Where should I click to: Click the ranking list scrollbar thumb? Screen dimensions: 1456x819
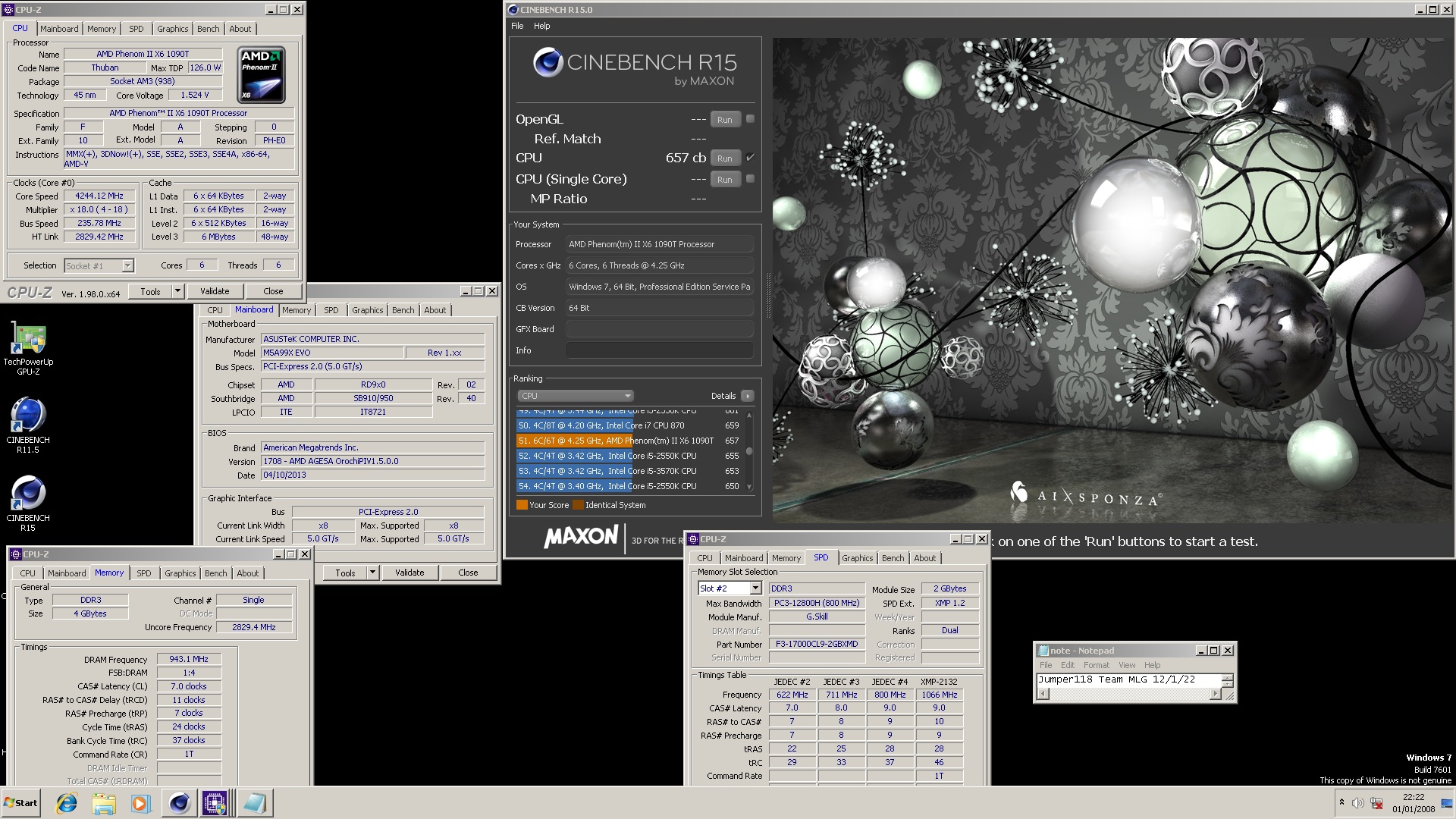(749, 451)
